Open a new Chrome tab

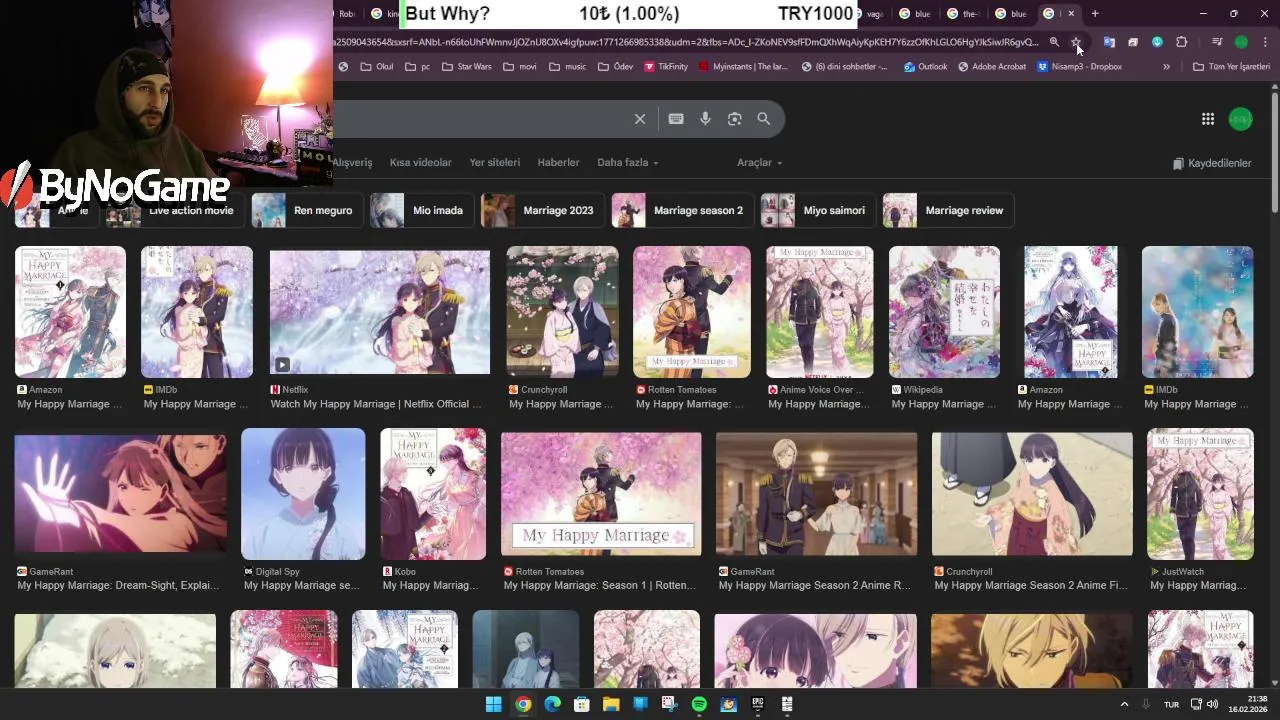[x=1095, y=14]
